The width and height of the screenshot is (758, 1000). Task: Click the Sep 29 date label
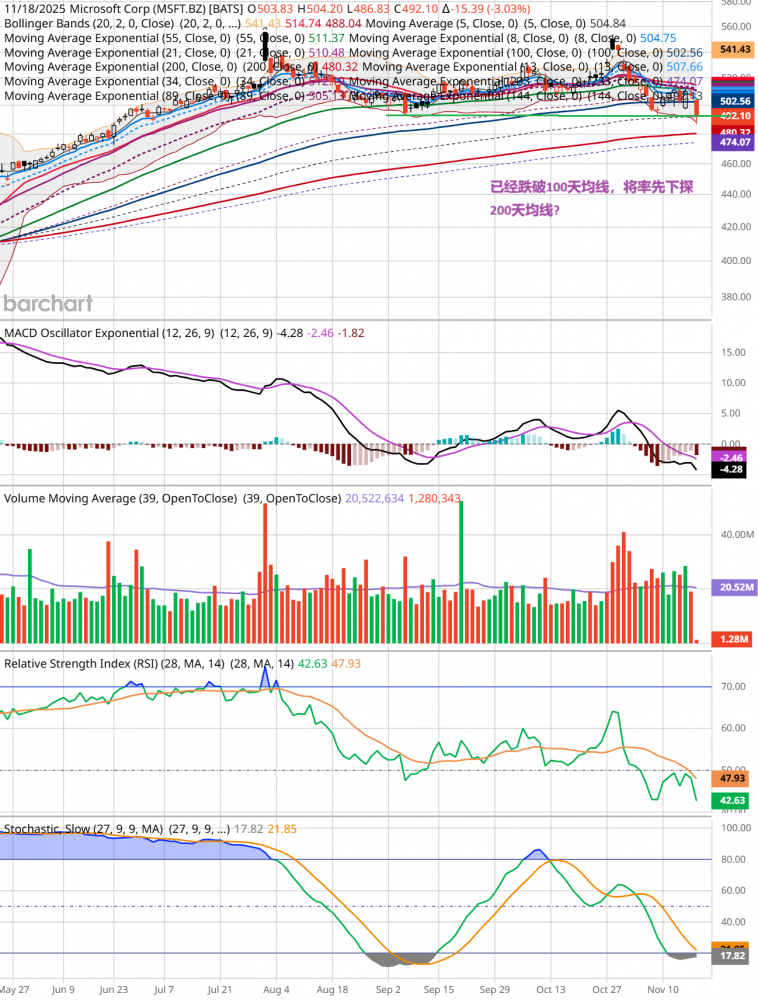pos(495,990)
